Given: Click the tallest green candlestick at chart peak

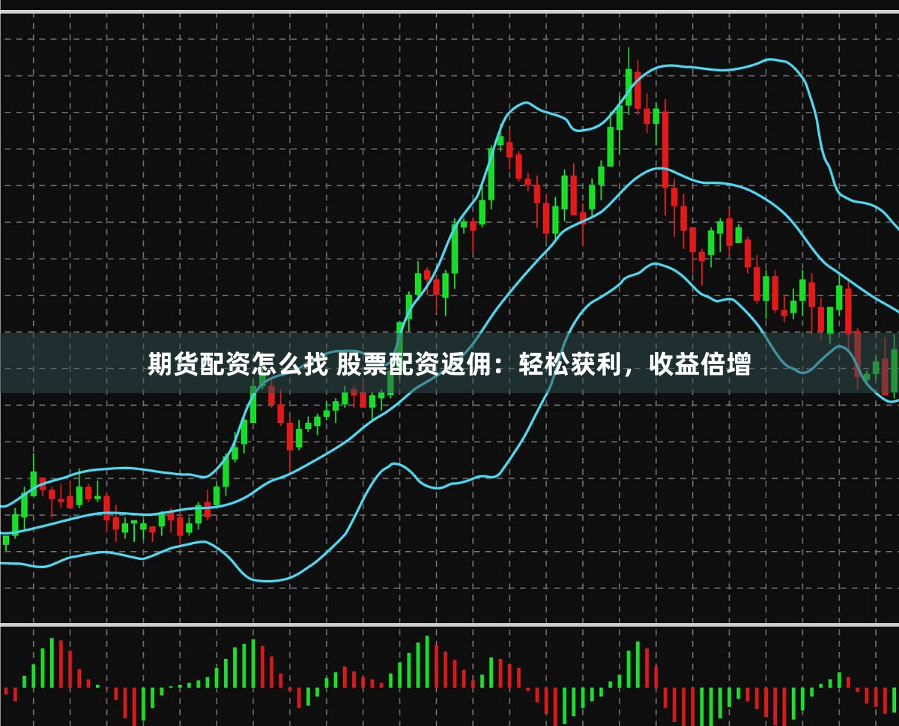Looking at the screenshot, I should click(629, 85).
